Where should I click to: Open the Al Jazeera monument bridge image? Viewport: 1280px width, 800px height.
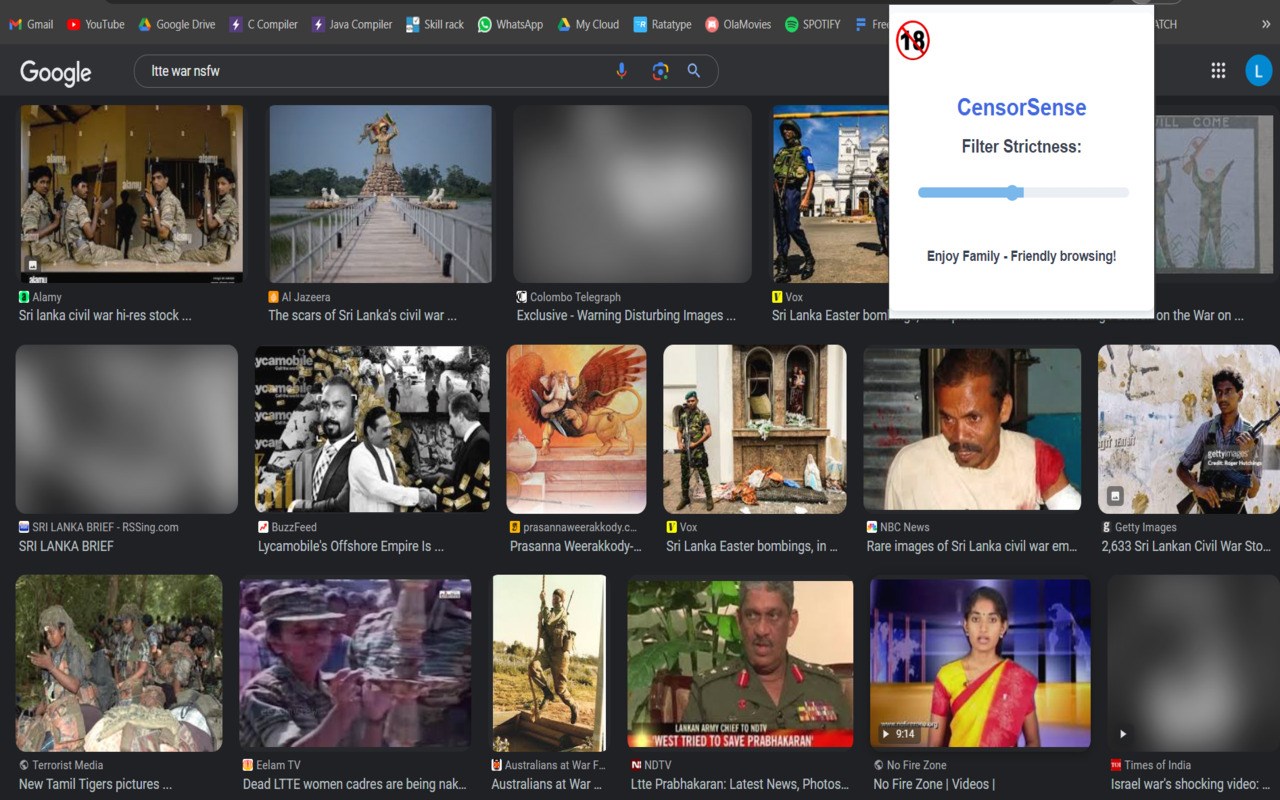(380, 194)
